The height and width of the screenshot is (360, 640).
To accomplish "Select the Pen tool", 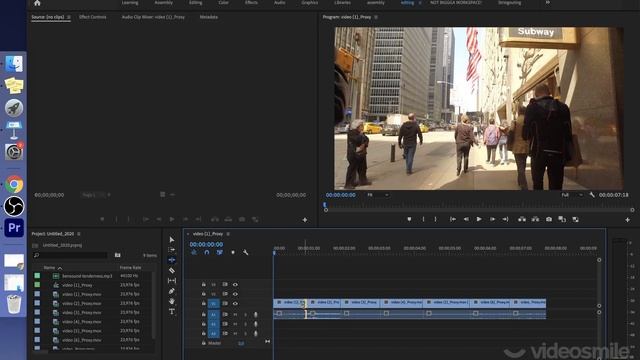I will coord(172,291).
